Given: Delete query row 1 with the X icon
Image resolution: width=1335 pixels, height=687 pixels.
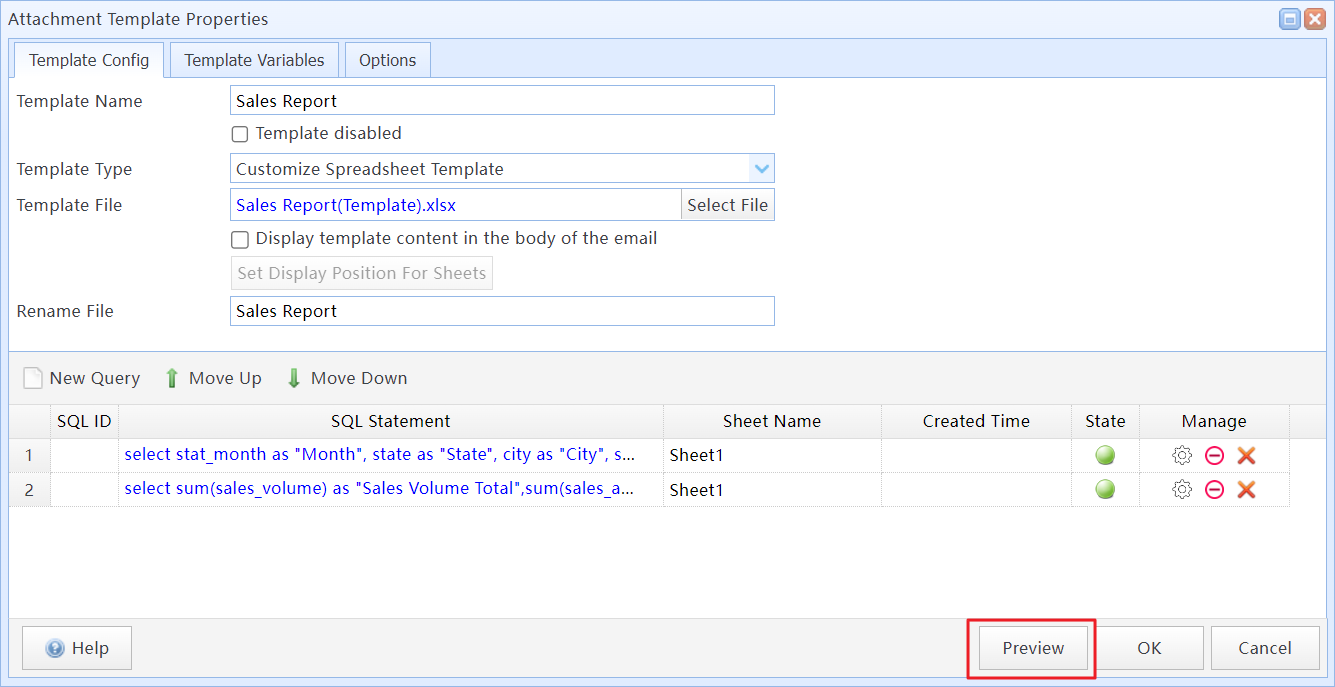Looking at the screenshot, I should click(1246, 456).
